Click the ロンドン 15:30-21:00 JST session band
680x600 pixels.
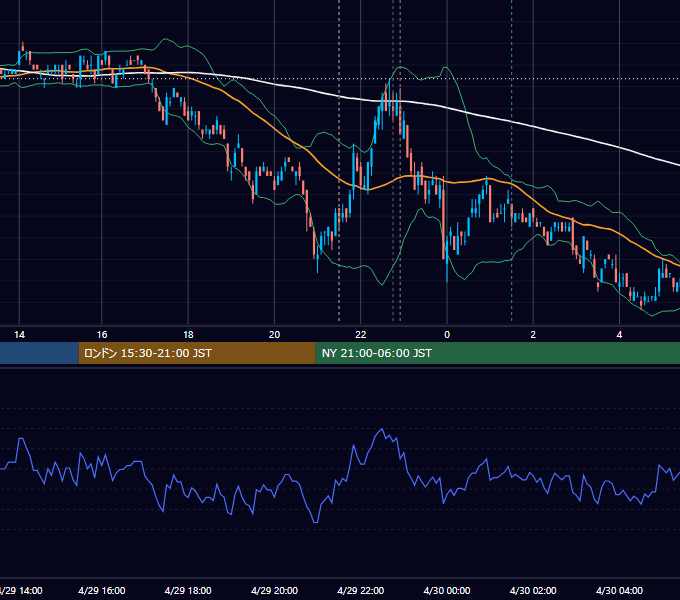[197, 353]
